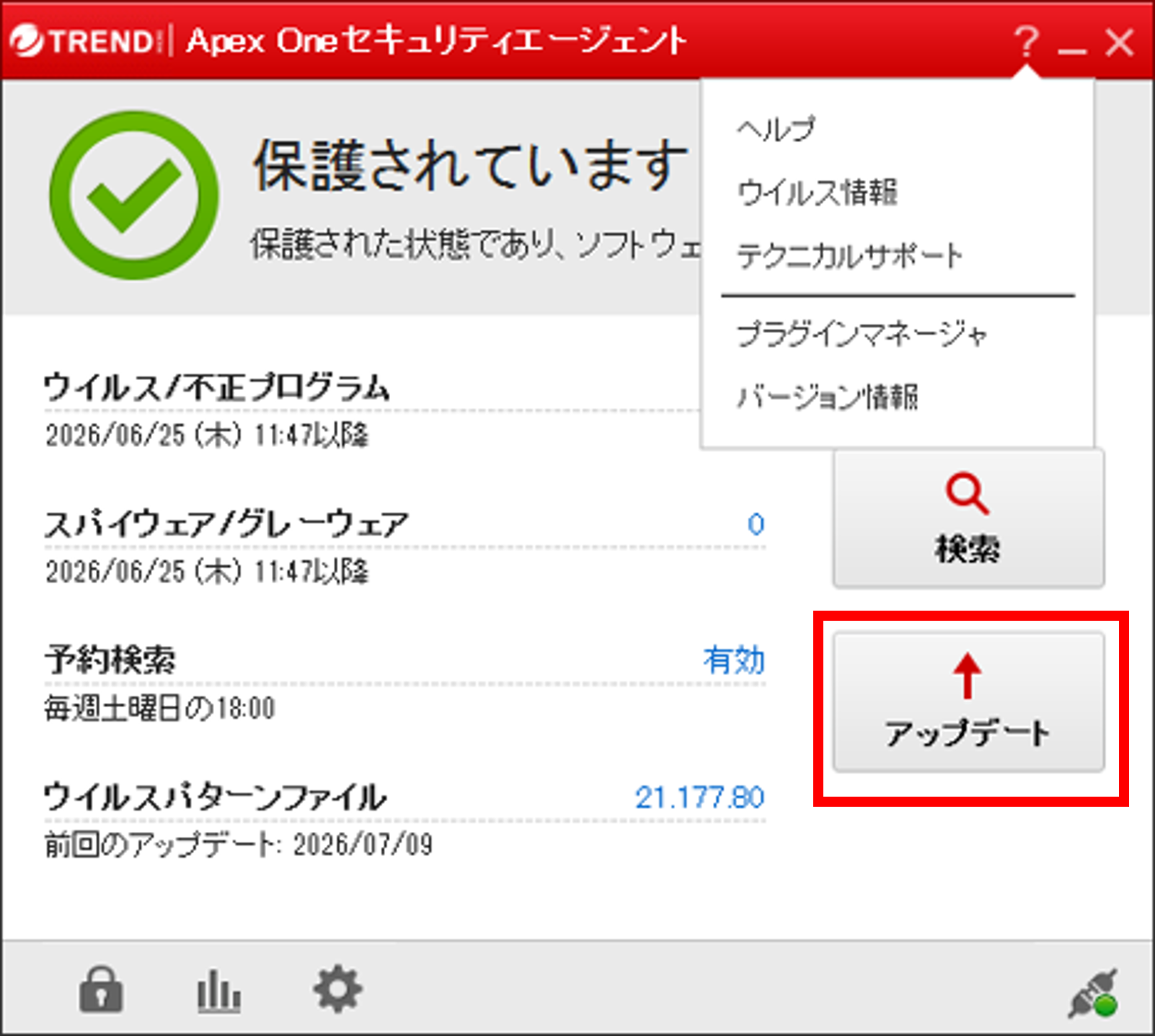Image resolution: width=1155 pixels, height=1036 pixels.
Task: Close the Apex One agent window
Action: point(1120,42)
